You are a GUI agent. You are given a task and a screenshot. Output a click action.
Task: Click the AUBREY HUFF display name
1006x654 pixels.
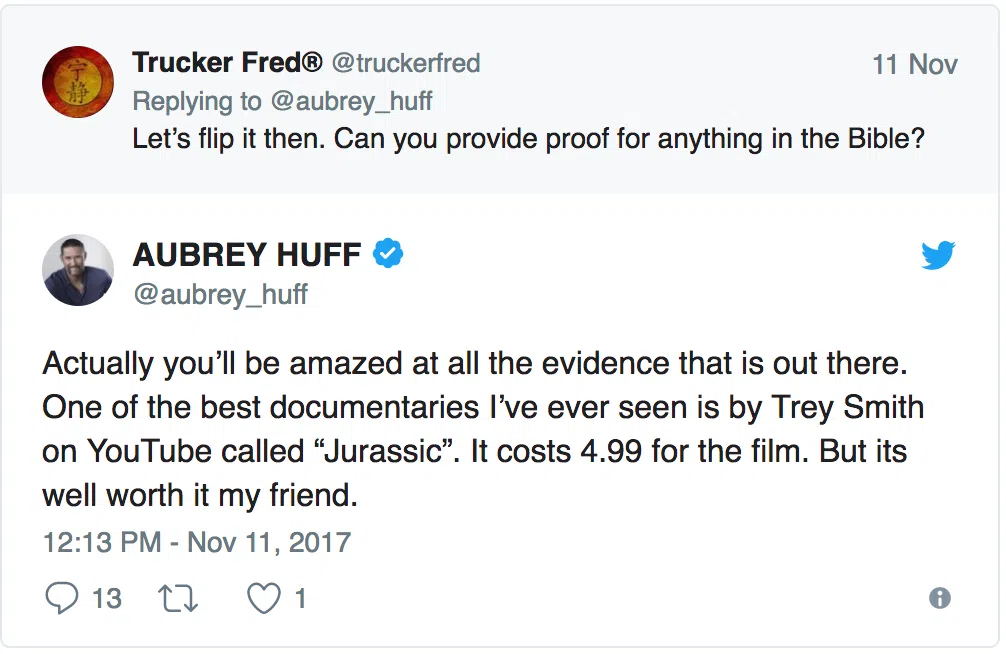(247, 255)
